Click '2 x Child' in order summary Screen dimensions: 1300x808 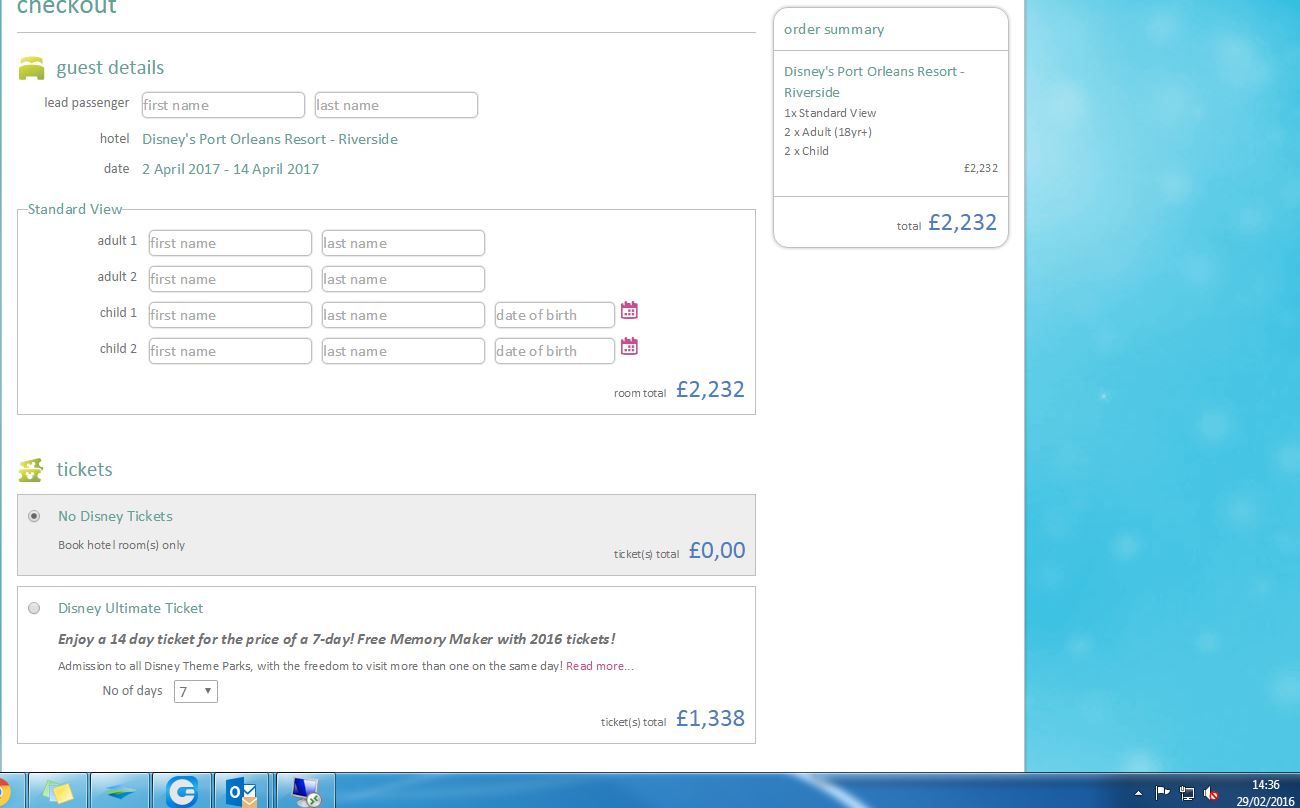[807, 151]
